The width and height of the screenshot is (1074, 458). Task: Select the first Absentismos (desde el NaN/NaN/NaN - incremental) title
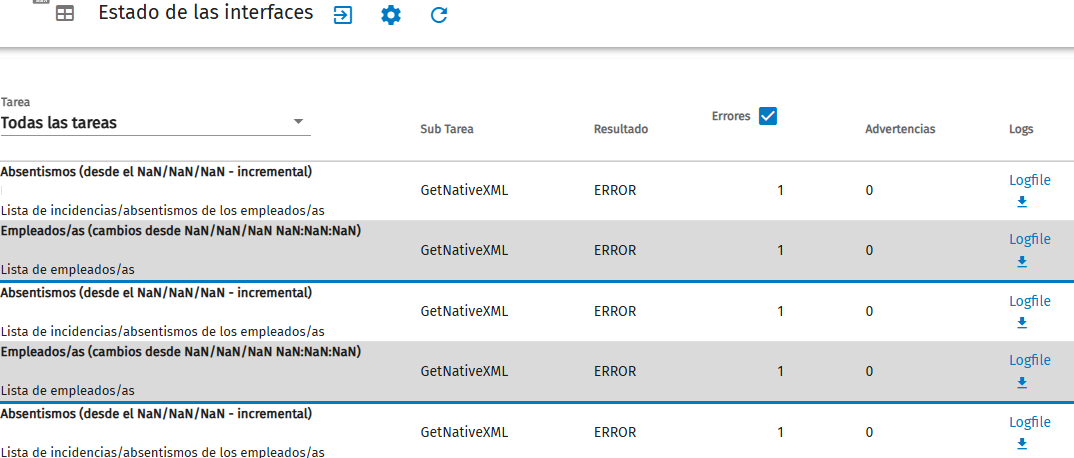(x=156, y=172)
